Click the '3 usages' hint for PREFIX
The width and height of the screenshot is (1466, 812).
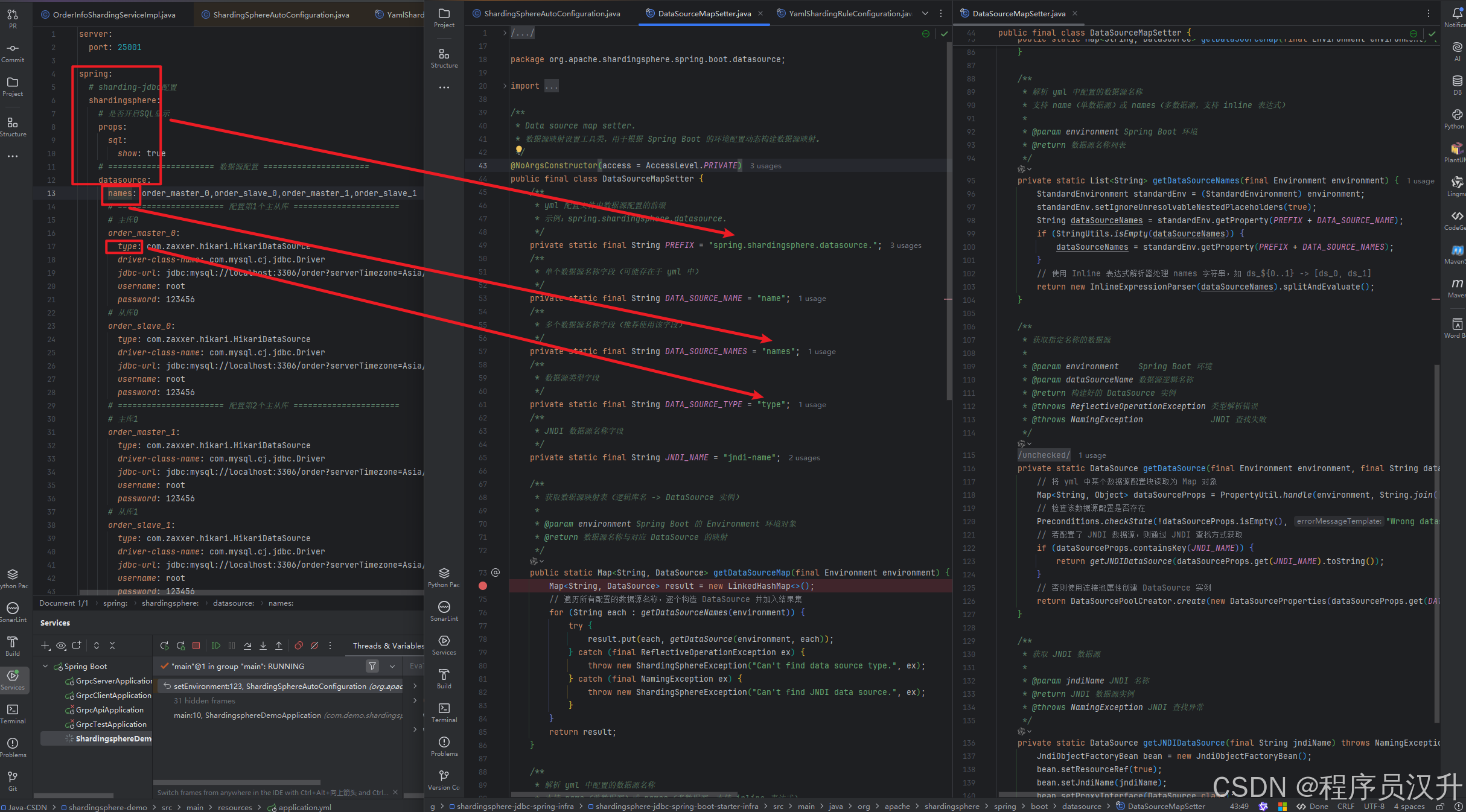tap(905, 246)
